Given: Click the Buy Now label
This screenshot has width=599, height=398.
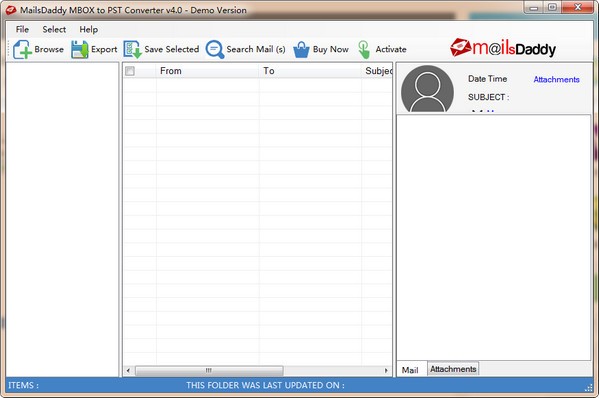Looking at the screenshot, I should coord(330,49).
